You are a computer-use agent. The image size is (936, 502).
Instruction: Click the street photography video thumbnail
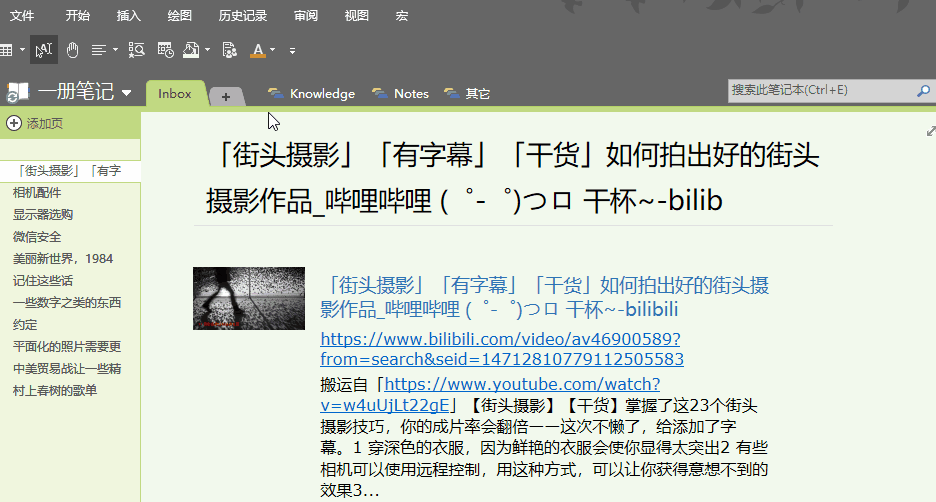(x=249, y=298)
